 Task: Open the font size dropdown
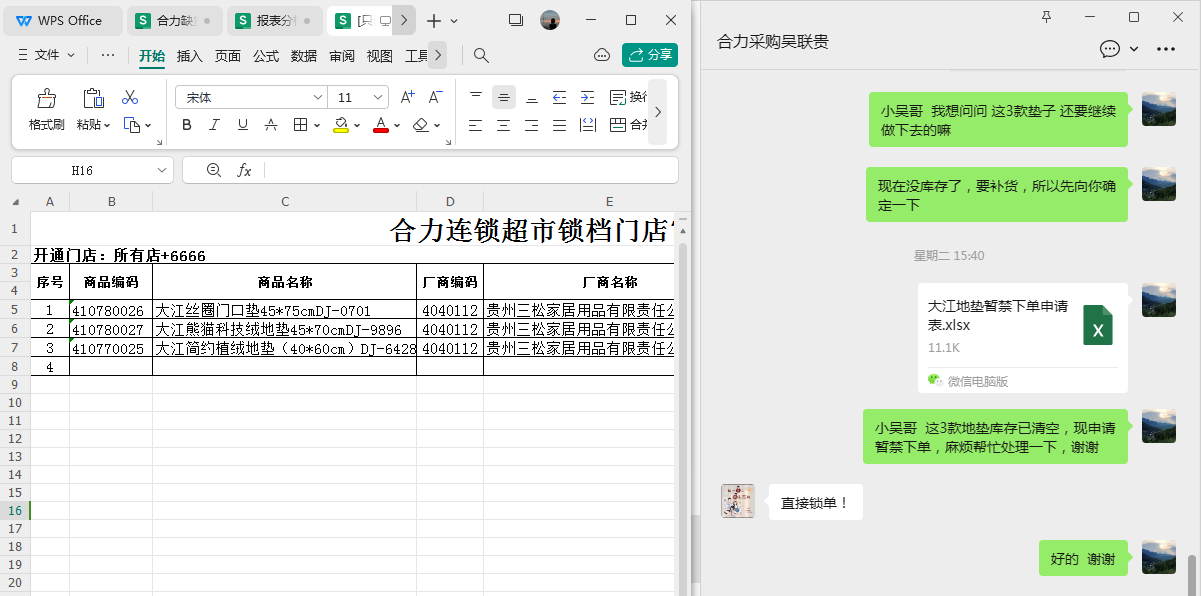pyautogui.click(x=378, y=97)
